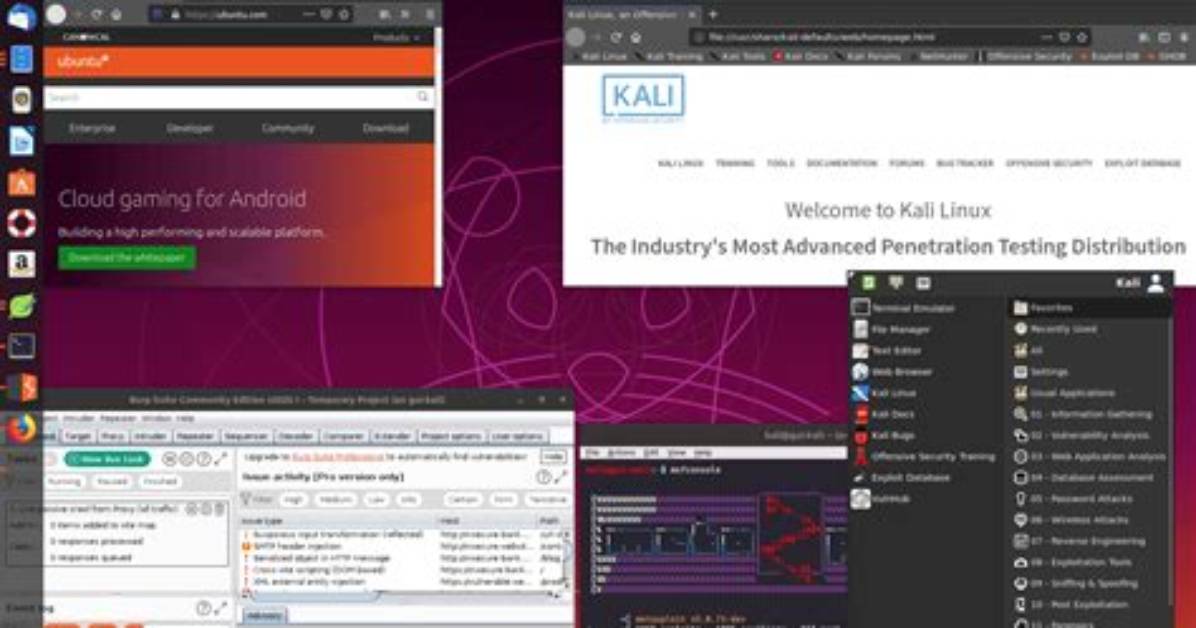Open Firefox from the Ubuntu dock
Image resolution: width=1196 pixels, height=628 pixels.
coord(22,429)
